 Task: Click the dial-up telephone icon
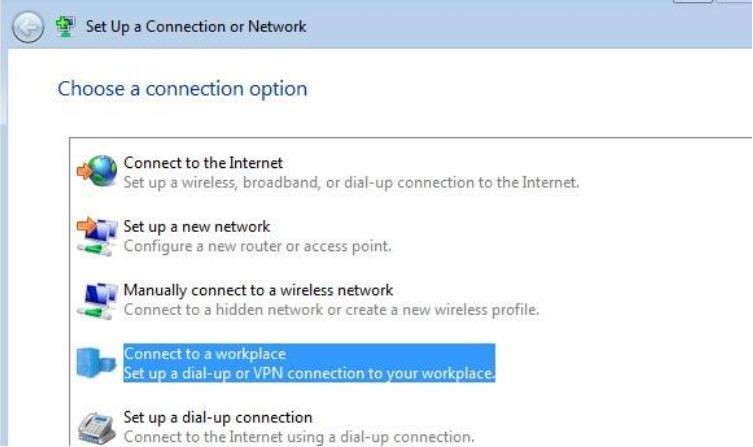[97, 426]
